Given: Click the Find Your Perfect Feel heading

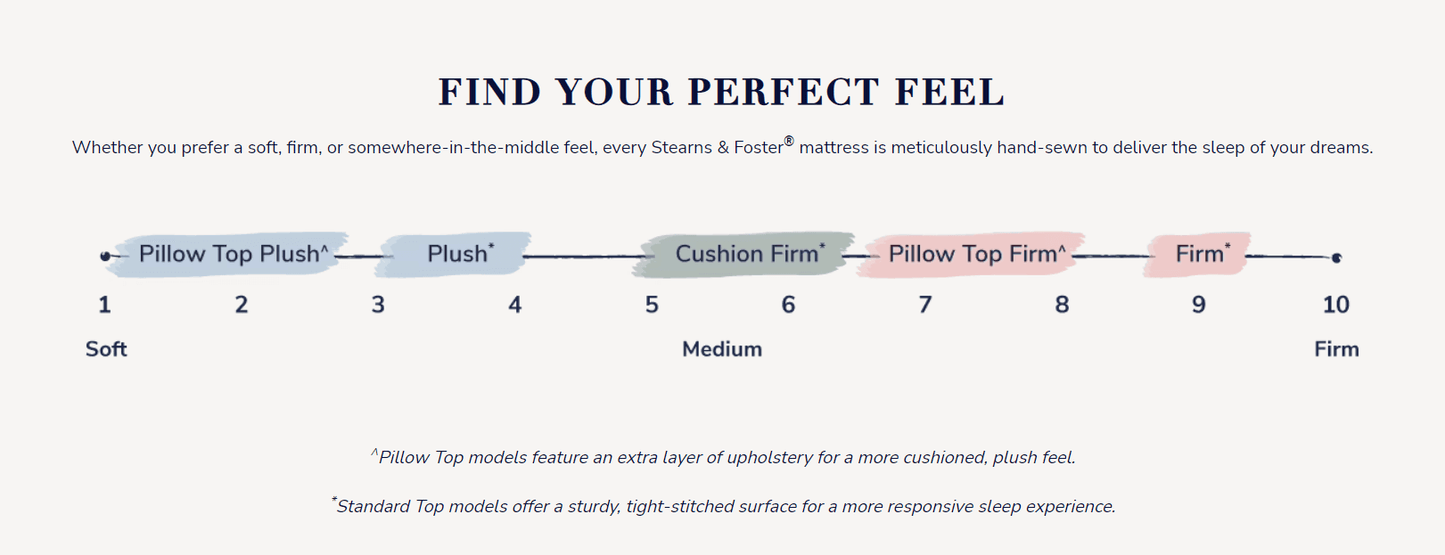Looking at the screenshot, I should point(722,92).
